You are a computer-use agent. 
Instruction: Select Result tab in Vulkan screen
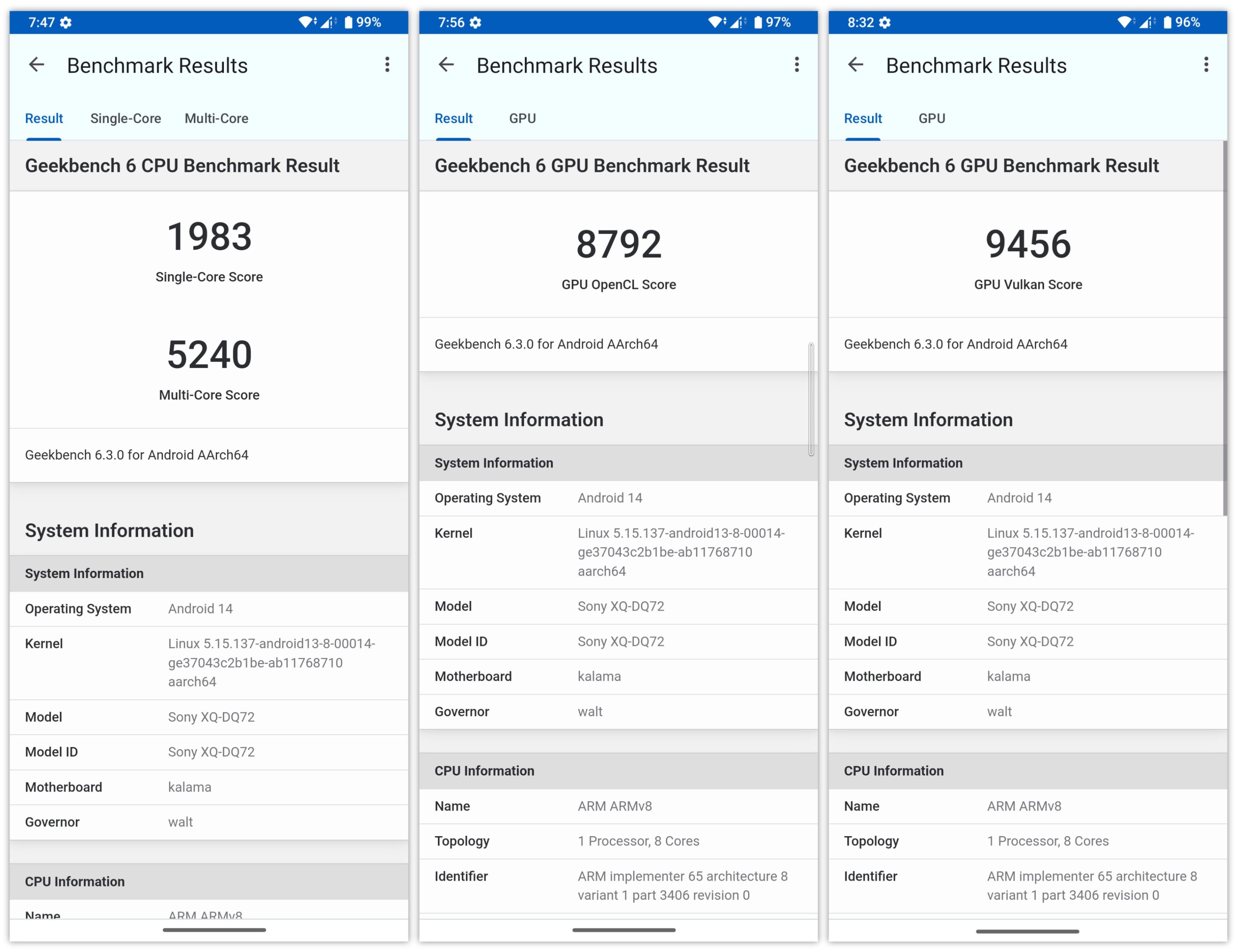coord(863,119)
